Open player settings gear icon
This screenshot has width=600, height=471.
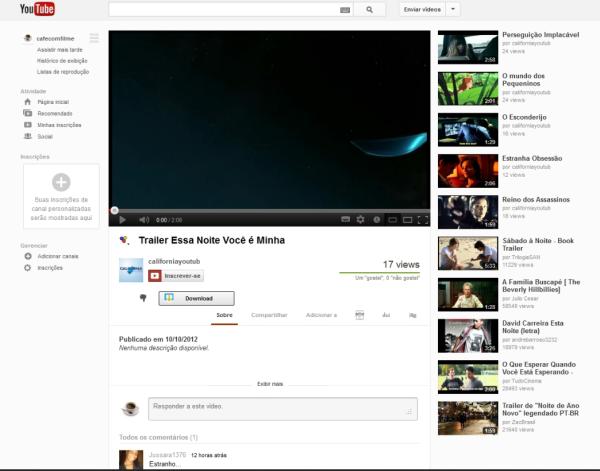tap(360, 219)
